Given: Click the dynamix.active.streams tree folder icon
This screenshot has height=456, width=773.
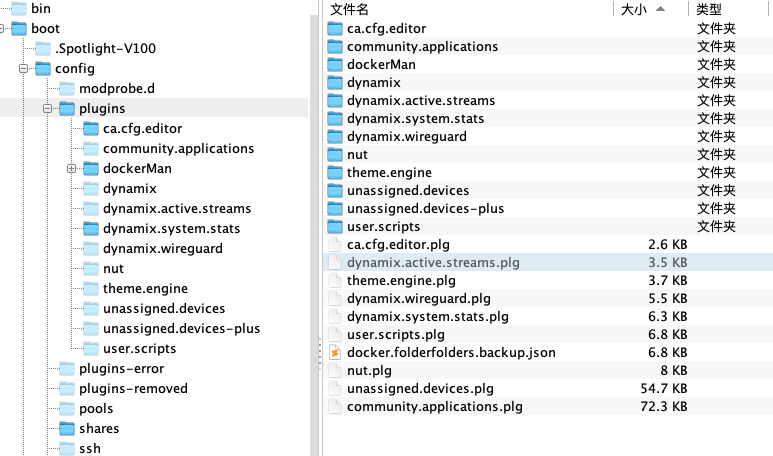Looking at the screenshot, I should coord(91,209).
